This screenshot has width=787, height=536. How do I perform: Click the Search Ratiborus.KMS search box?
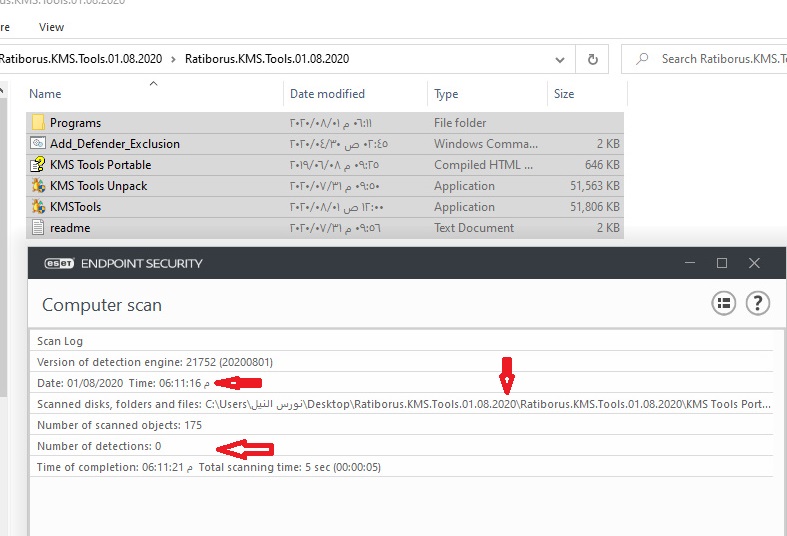pos(715,59)
